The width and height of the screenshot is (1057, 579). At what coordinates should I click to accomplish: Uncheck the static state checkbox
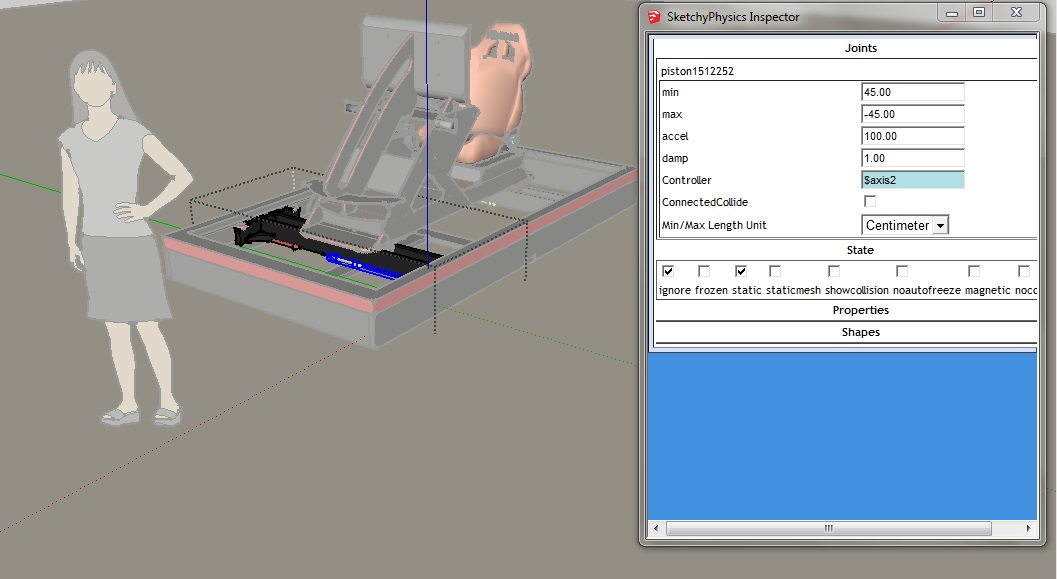tap(741, 271)
